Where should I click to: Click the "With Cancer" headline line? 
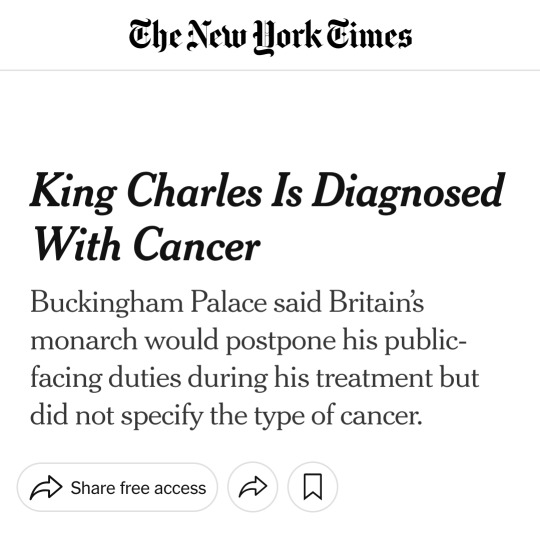coord(145,244)
